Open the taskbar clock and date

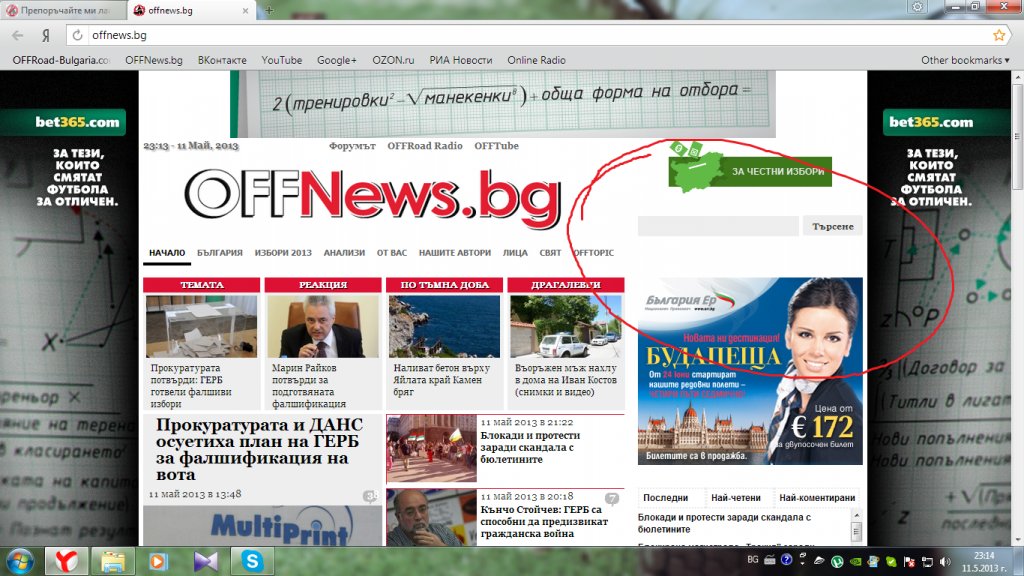click(984, 562)
